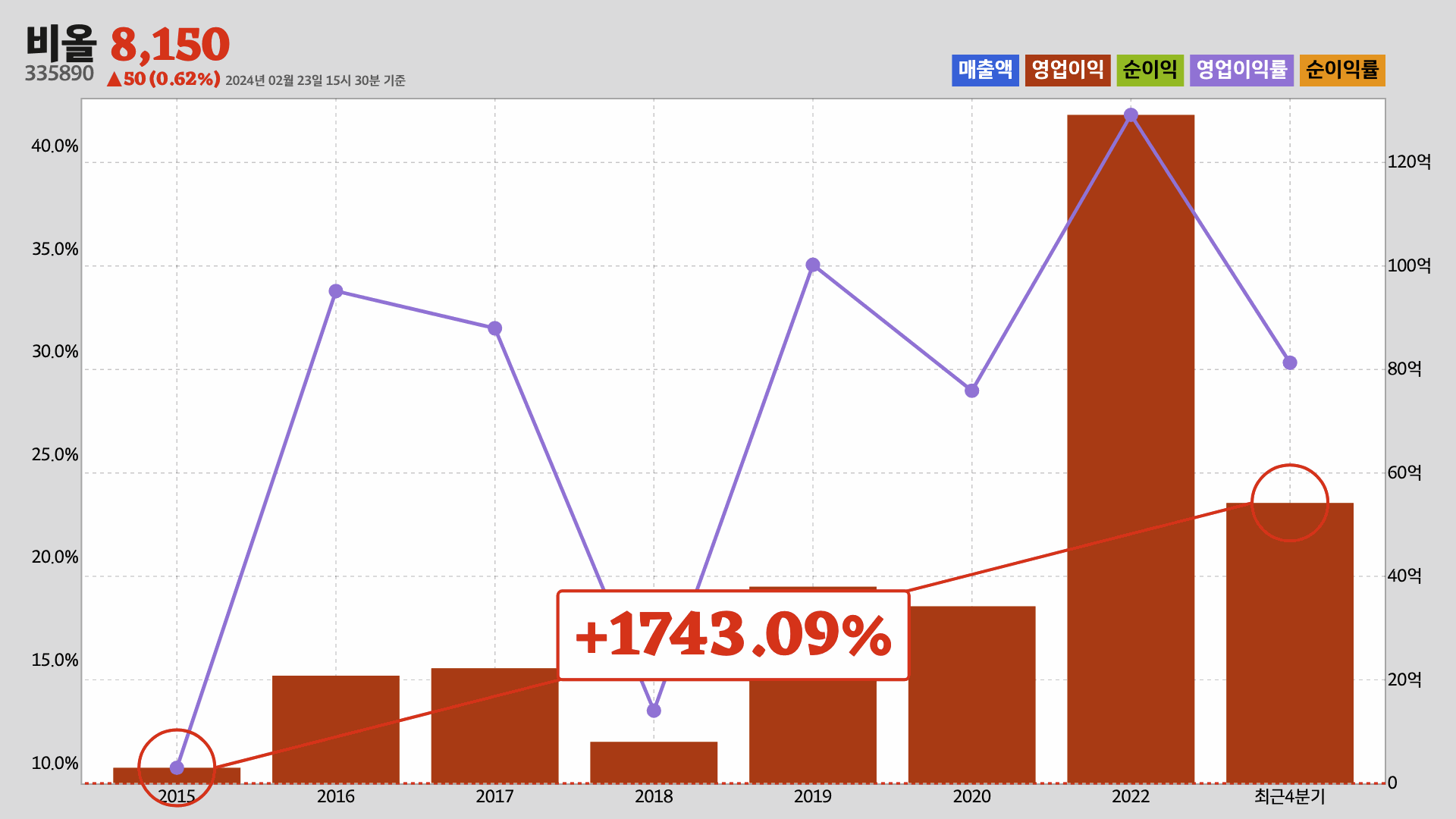This screenshot has height=819, width=1456.
Task: Select the 매출액 legend button
Action: (x=985, y=70)
